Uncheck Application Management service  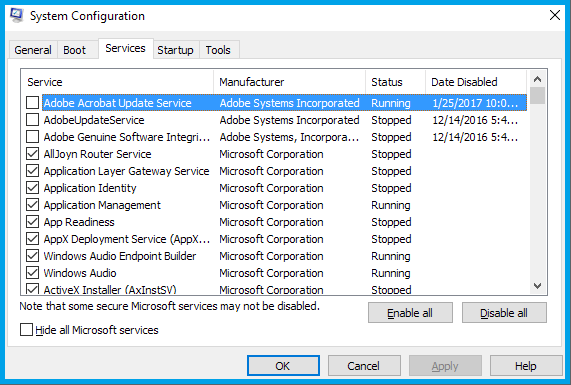click(32, 205)
